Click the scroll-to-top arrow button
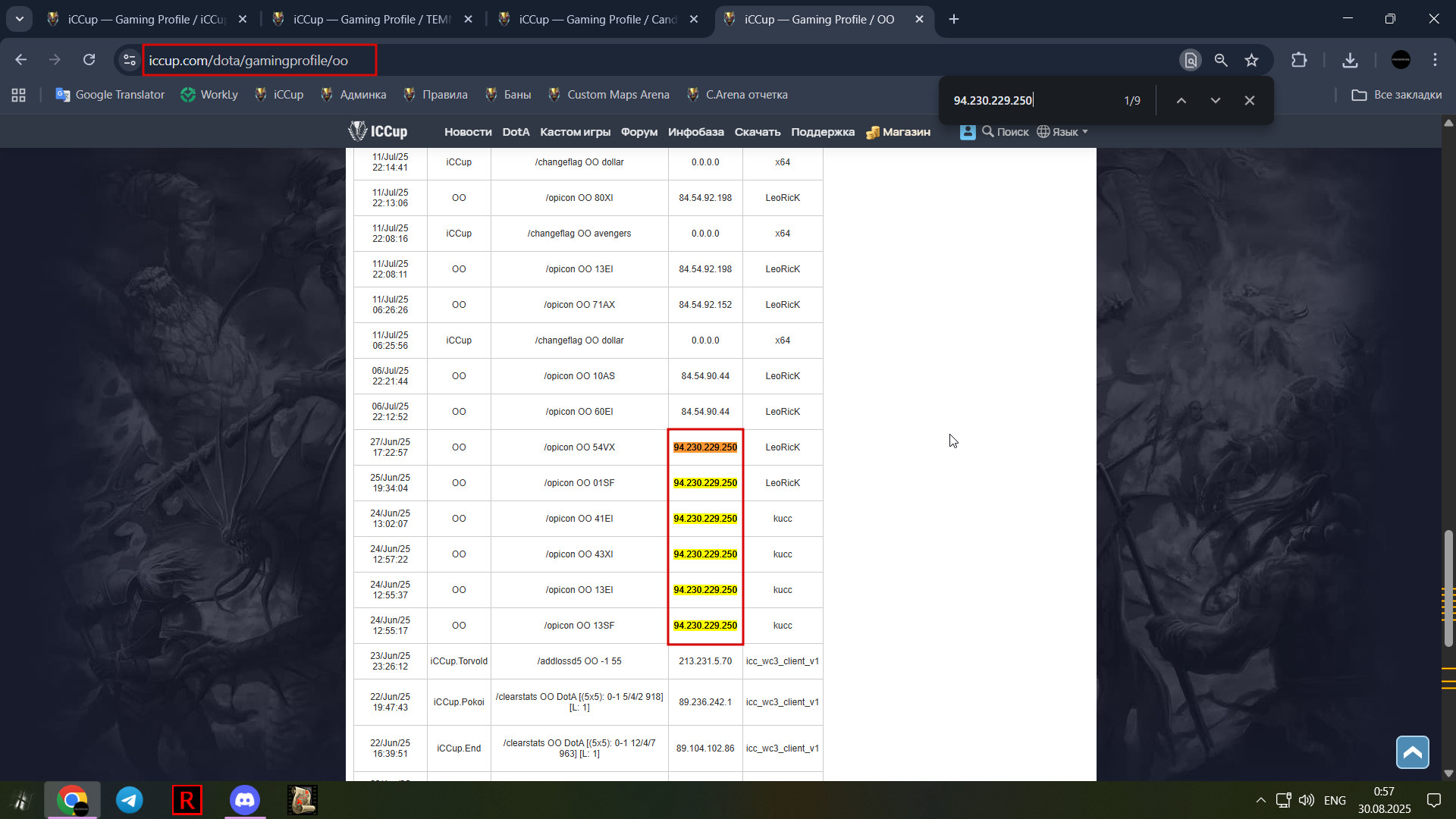Screen dimensions: 1456x819 tap(1412, 752)
